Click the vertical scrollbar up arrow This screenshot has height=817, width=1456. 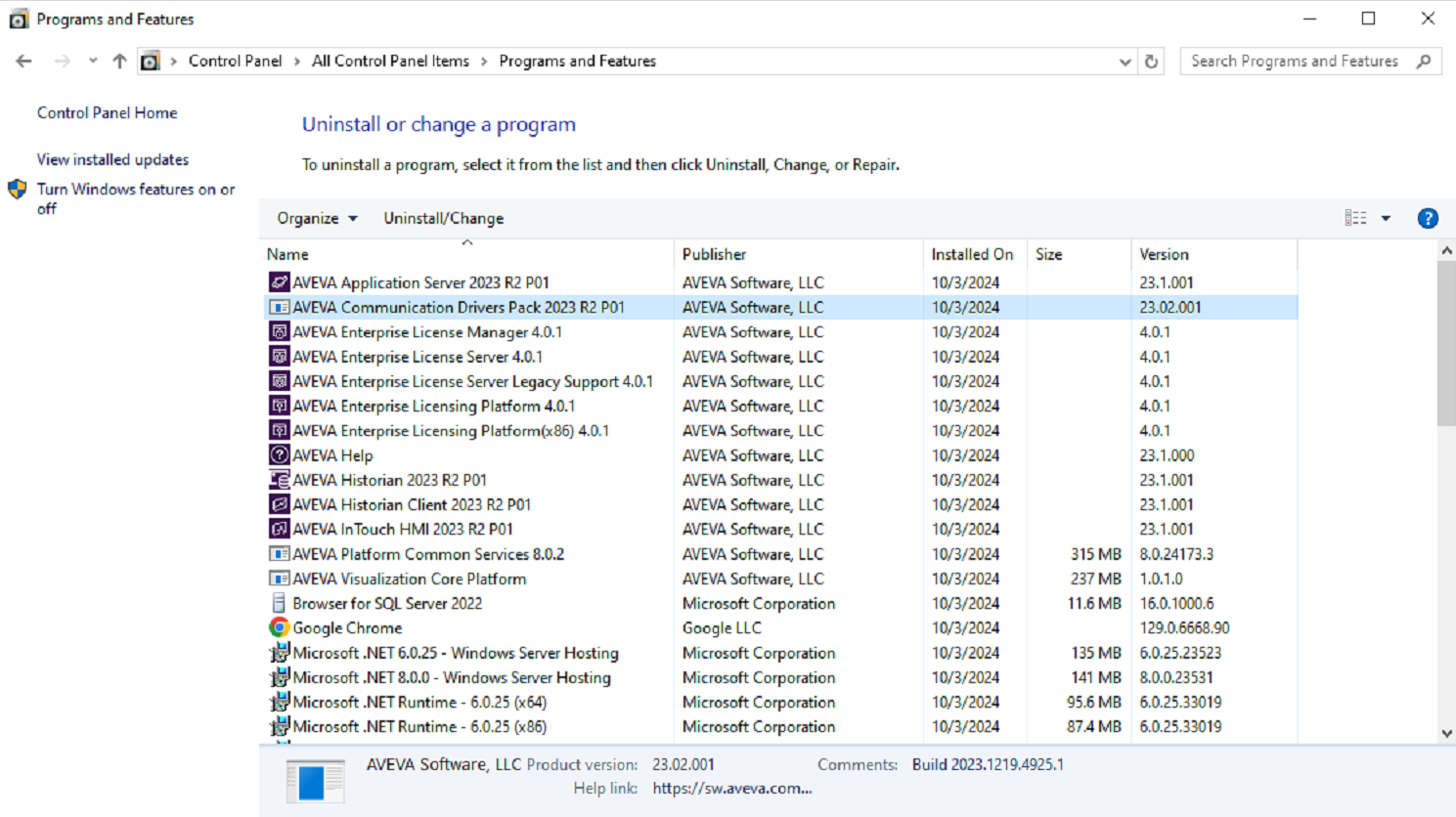pyautogui.click(x=1447, y=251)
